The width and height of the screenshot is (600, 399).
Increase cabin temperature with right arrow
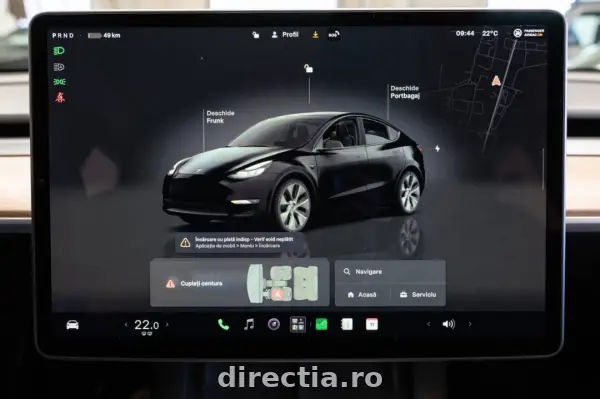click(167, 324)
